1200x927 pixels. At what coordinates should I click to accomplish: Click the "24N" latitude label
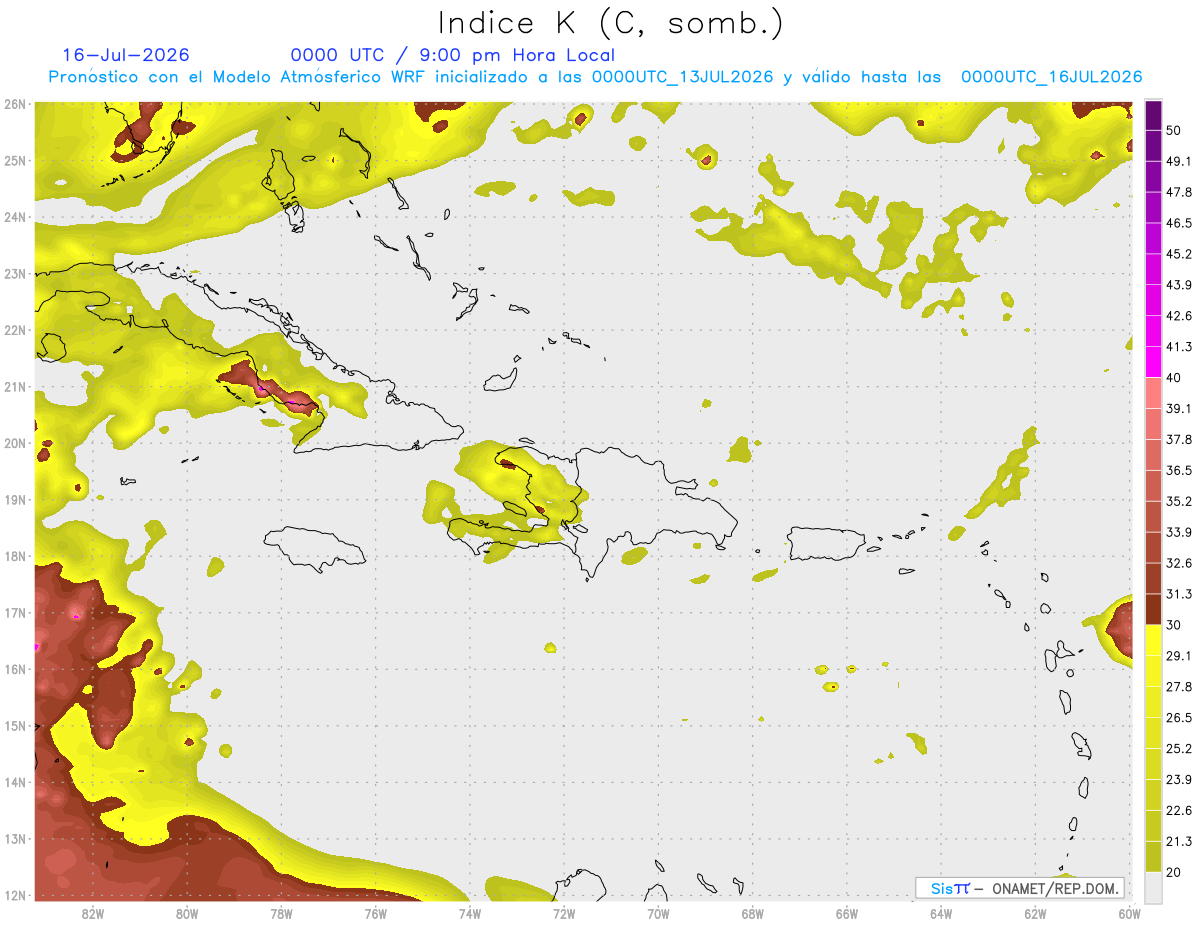point(15,217)
